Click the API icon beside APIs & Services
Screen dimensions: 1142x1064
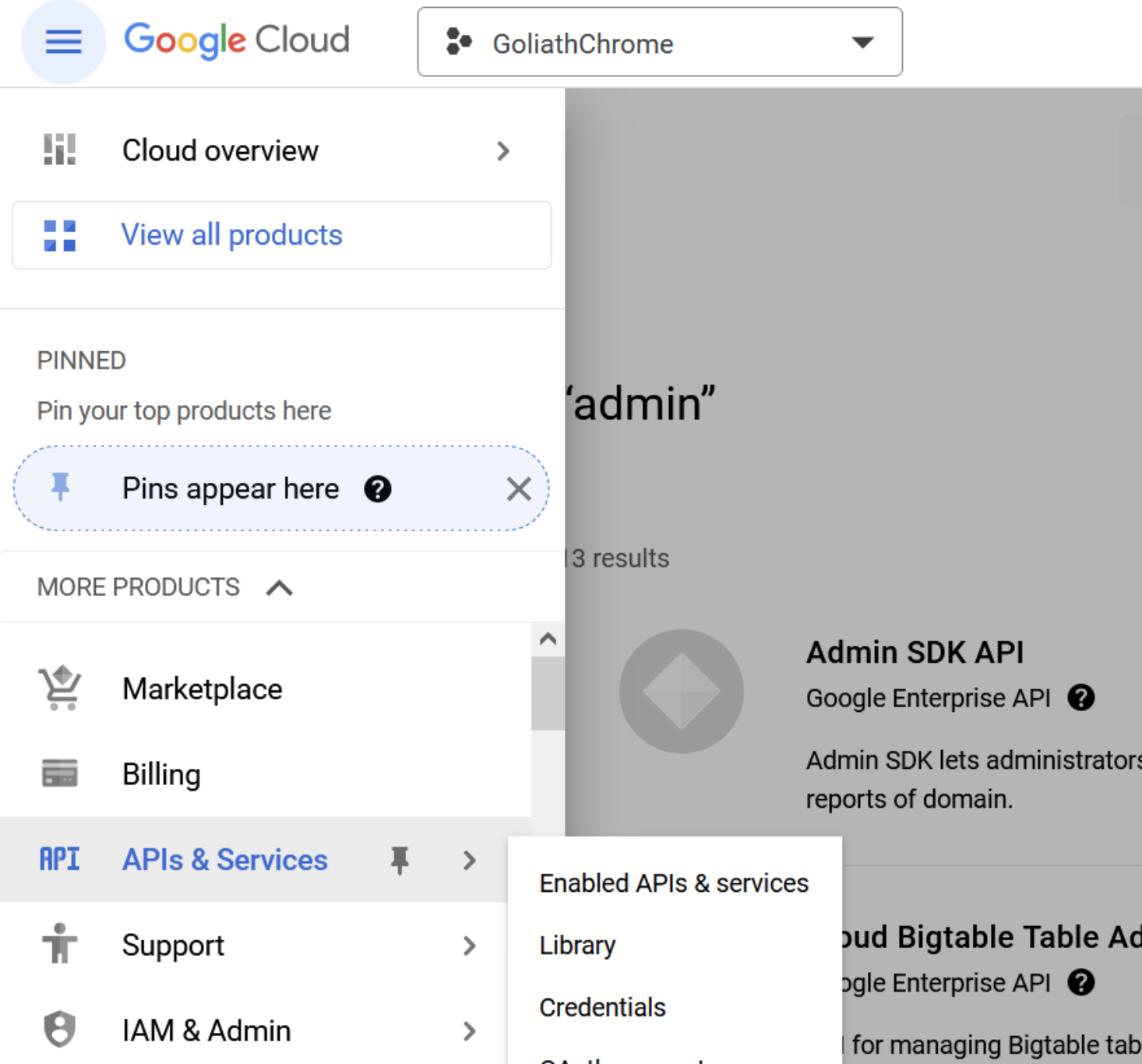click(60, 859)
